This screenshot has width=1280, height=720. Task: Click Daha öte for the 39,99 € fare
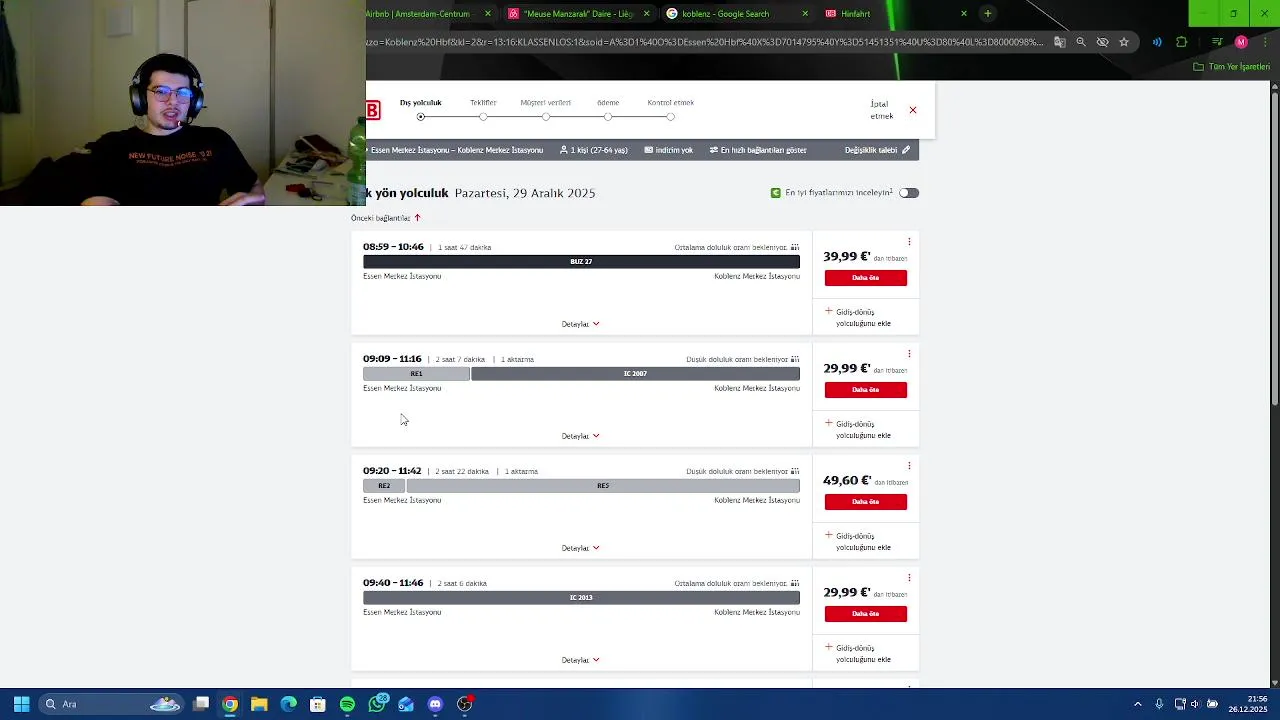866,278
